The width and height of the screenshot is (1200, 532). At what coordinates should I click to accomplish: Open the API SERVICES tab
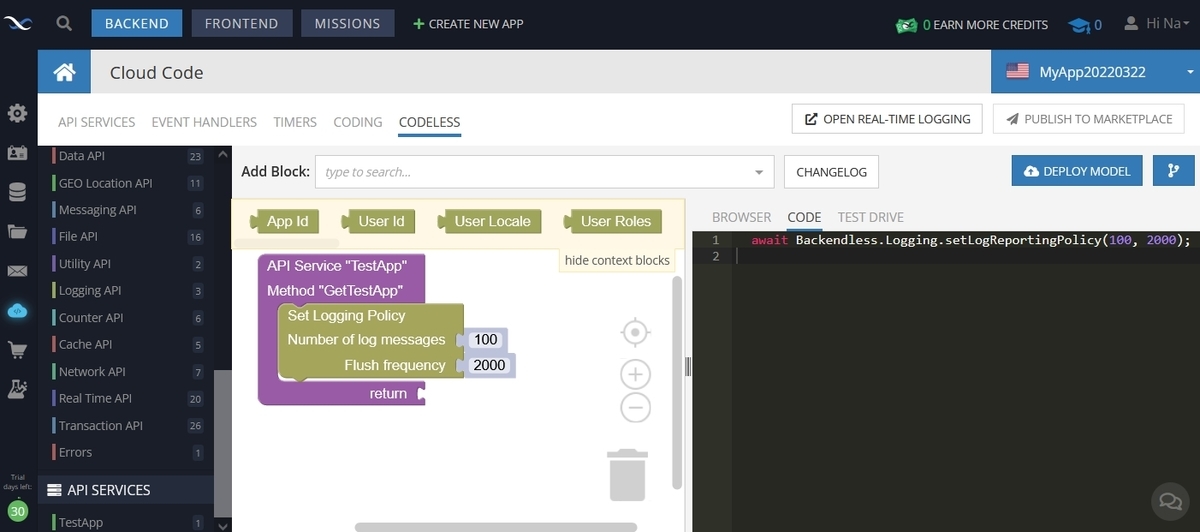pyautogui.click(x=96, y=121)
